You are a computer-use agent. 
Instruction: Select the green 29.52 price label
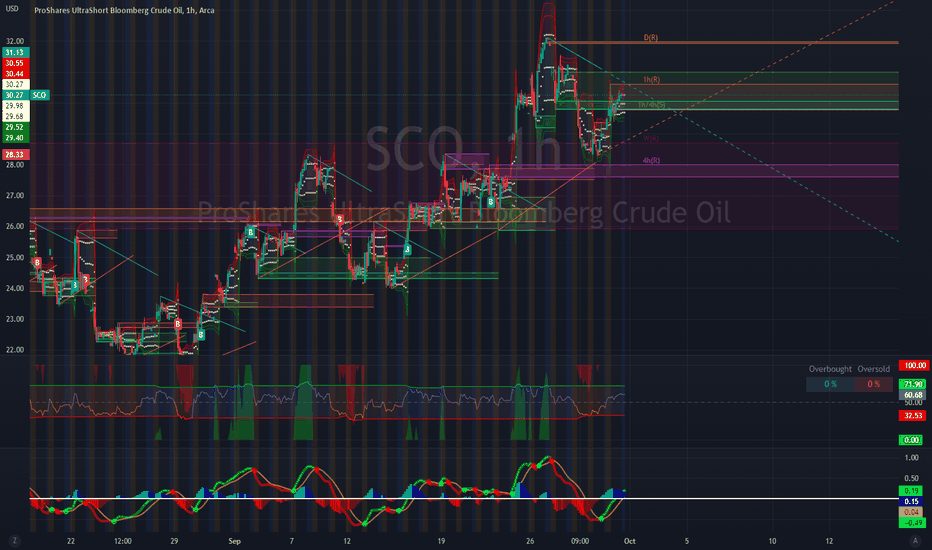click(x=15, y=127)
